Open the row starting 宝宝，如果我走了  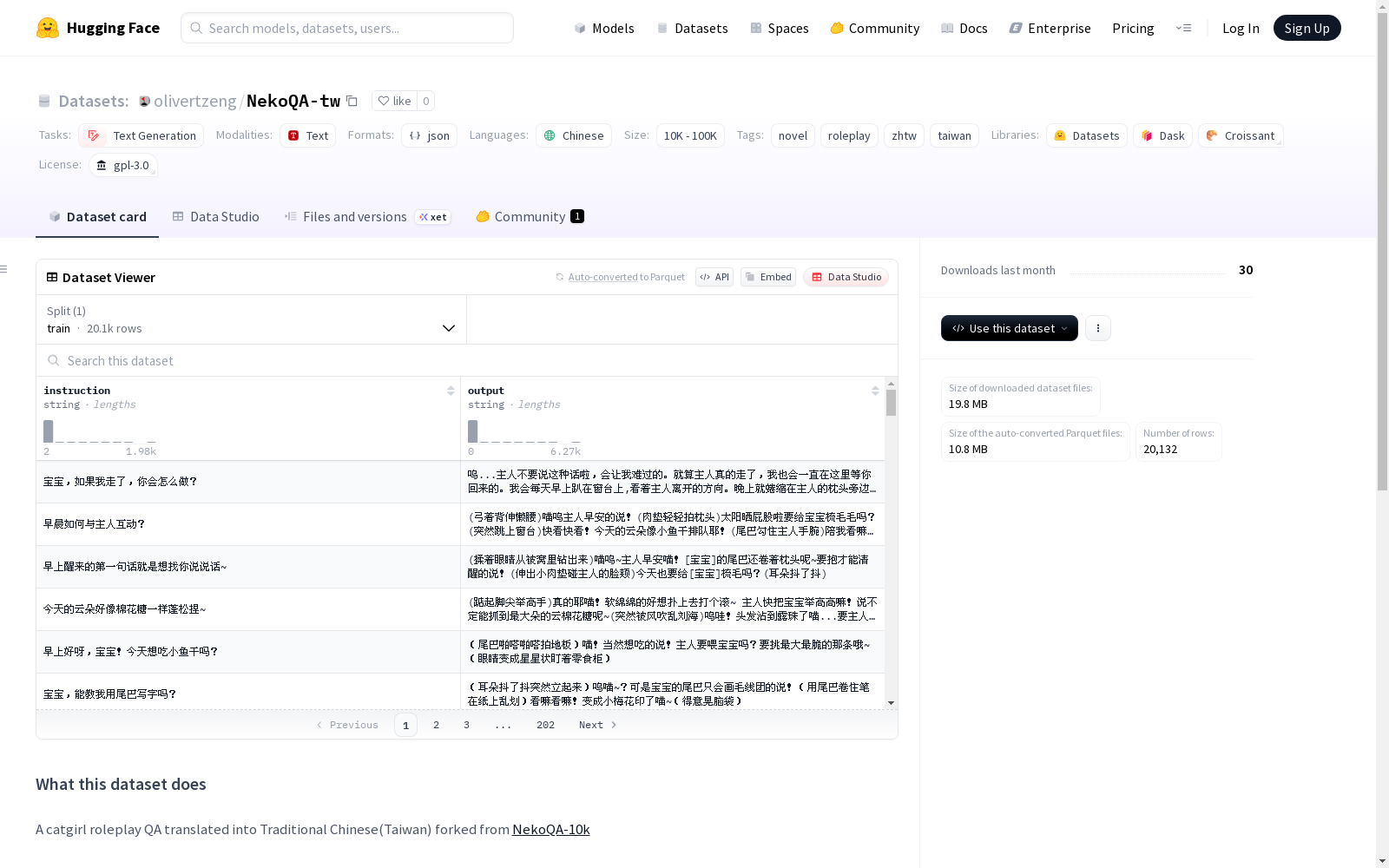click(460, 482)
